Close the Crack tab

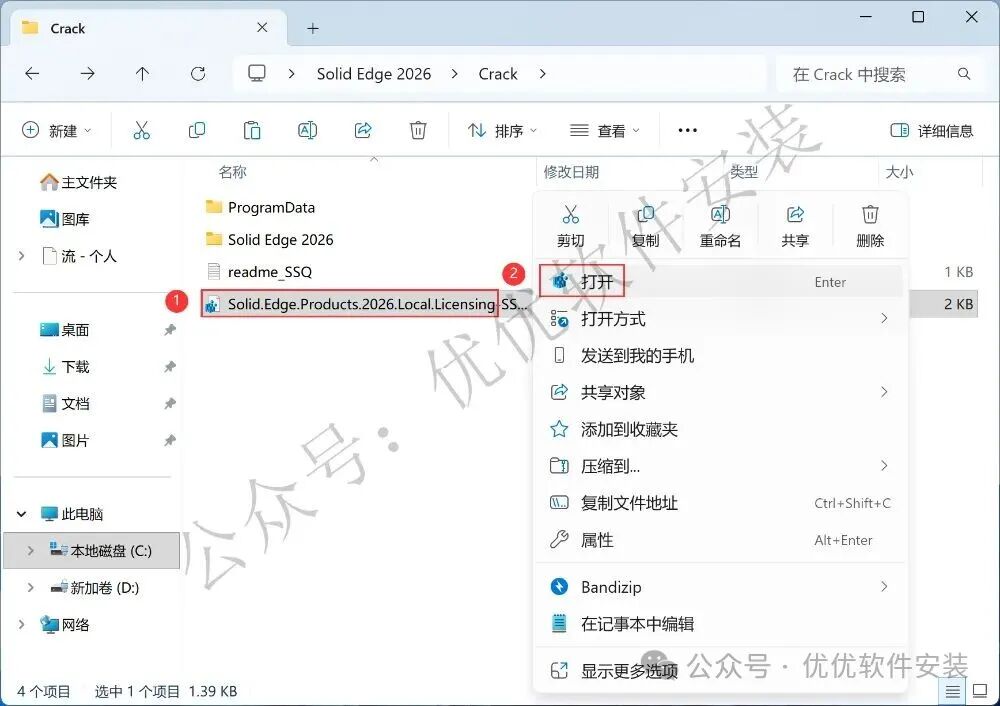[x=262, y=28]
